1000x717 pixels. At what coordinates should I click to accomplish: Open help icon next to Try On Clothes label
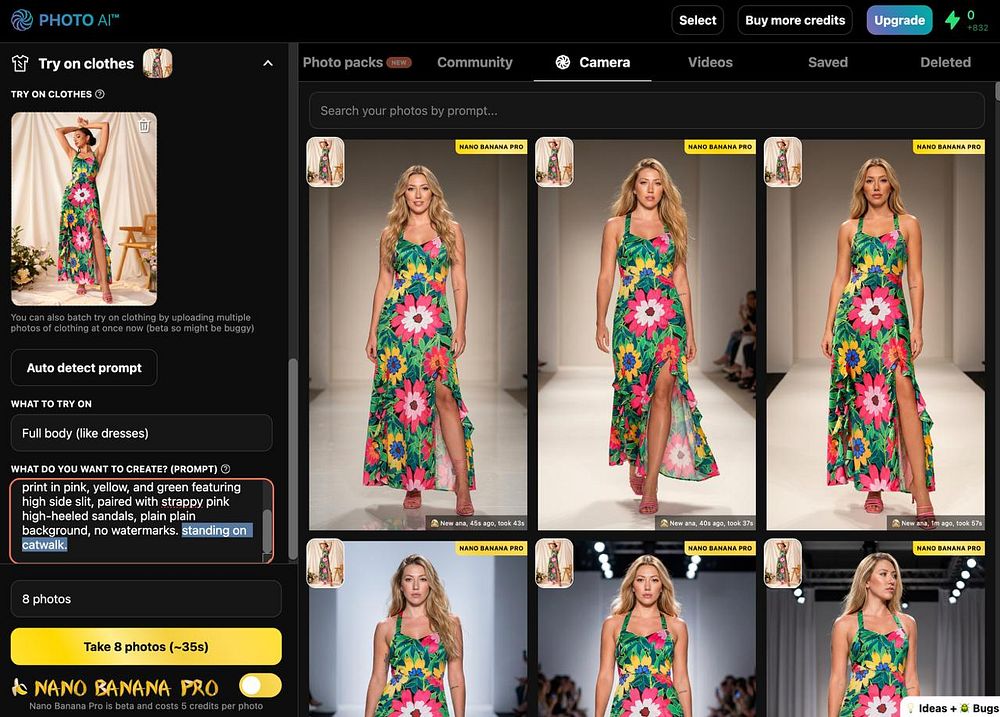click(99, 94)
